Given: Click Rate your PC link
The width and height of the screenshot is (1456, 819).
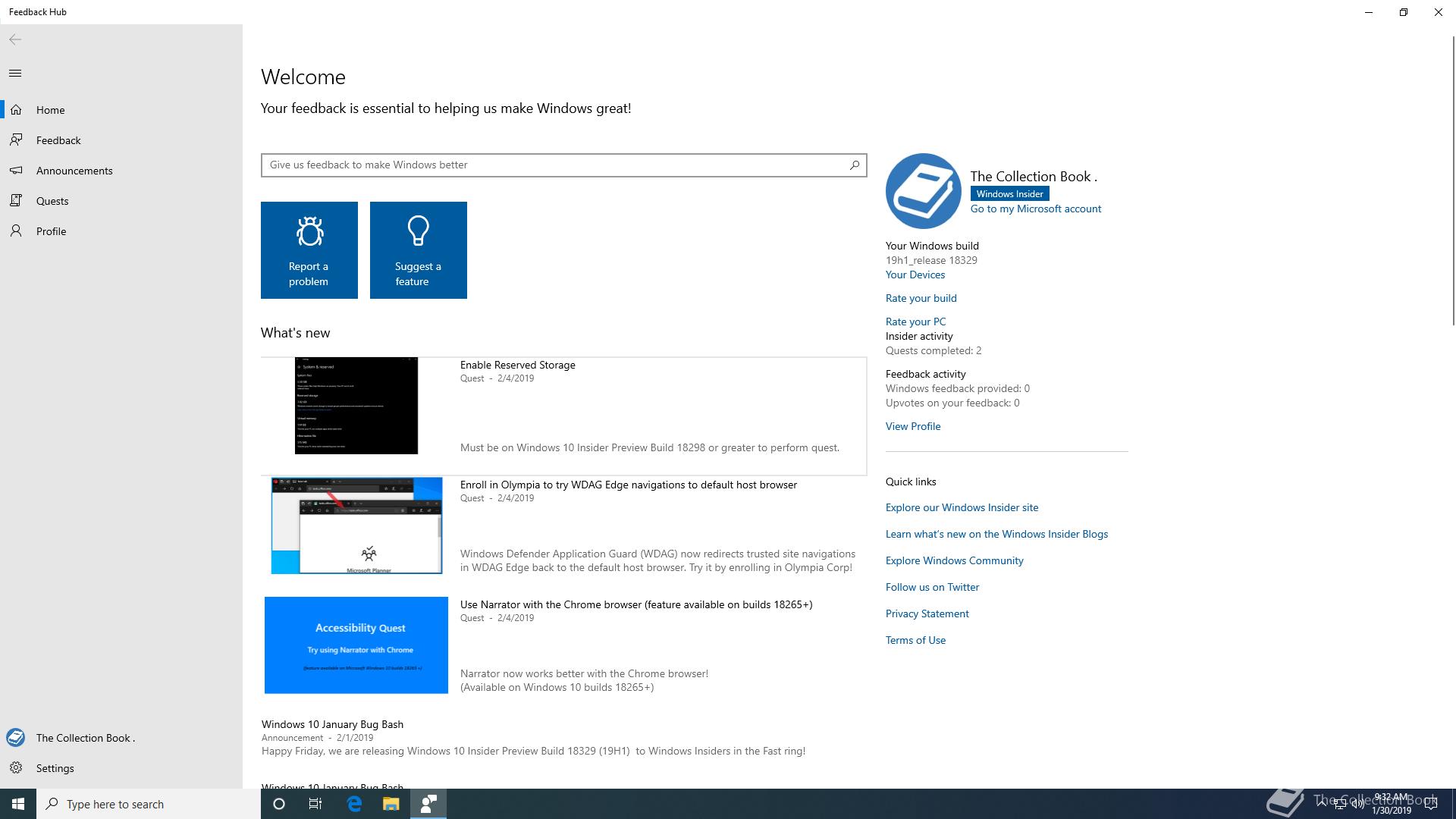Looking at the screenshot, I should pyautogui.click(x=916, y=322).
